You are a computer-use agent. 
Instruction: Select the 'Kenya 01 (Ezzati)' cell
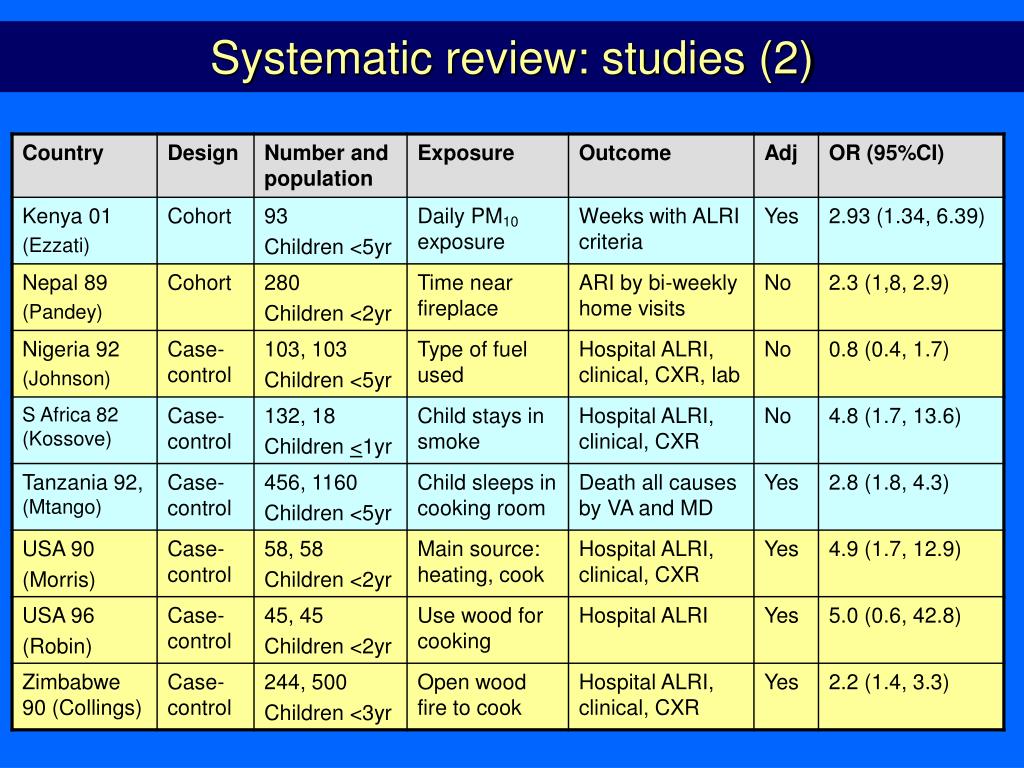pyautogui.click(x=85, y=231)
